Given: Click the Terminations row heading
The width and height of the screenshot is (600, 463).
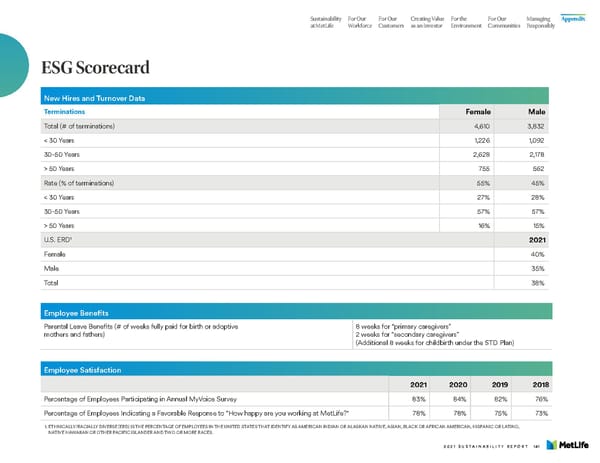Looking at the screenshot, I should pyautogui.click(x=70, y=112).
